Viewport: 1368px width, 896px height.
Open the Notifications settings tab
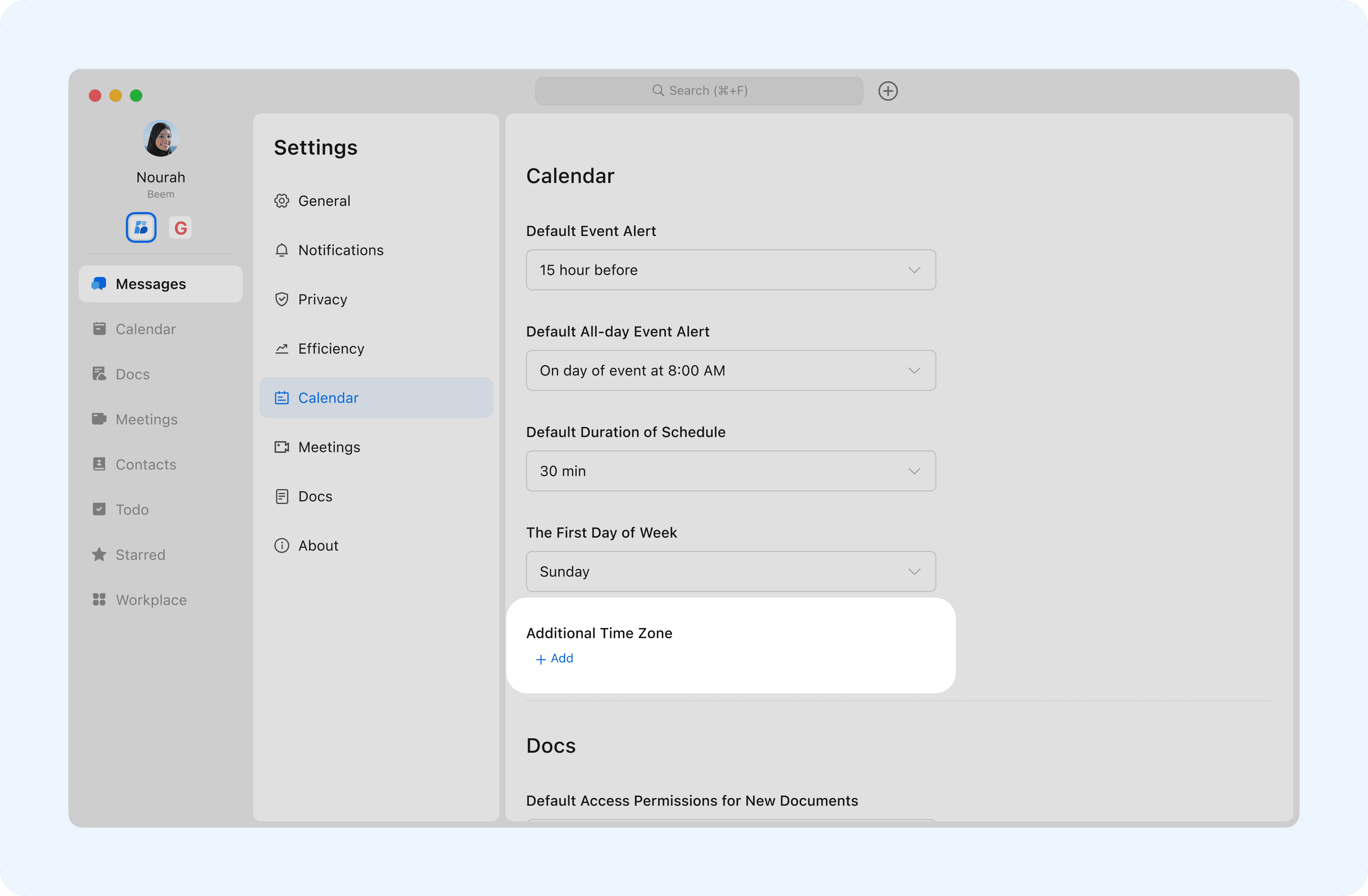[340, 250]
